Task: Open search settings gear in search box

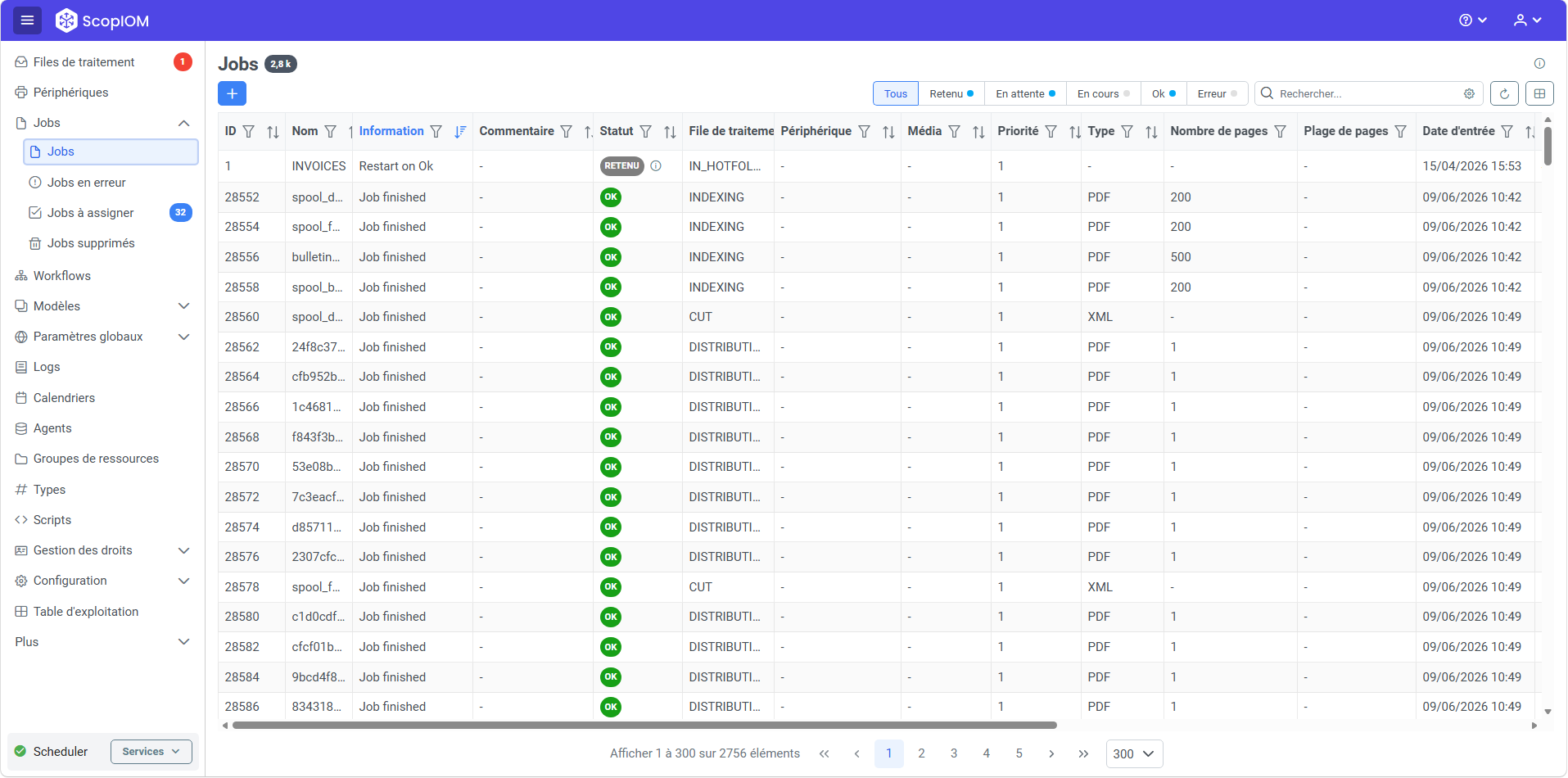Action: (1469, 93)
